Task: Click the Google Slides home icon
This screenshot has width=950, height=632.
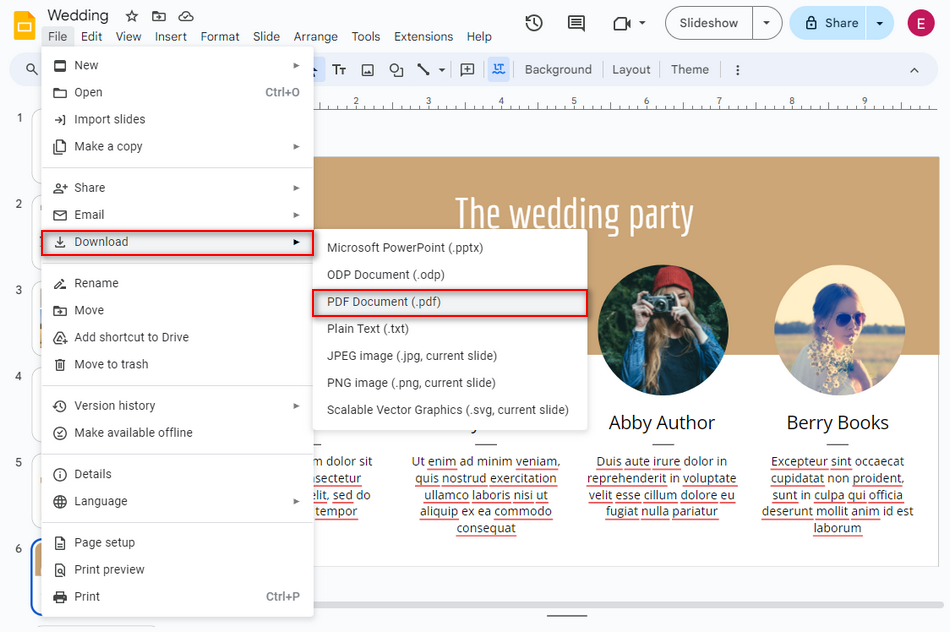Action: 23,22
